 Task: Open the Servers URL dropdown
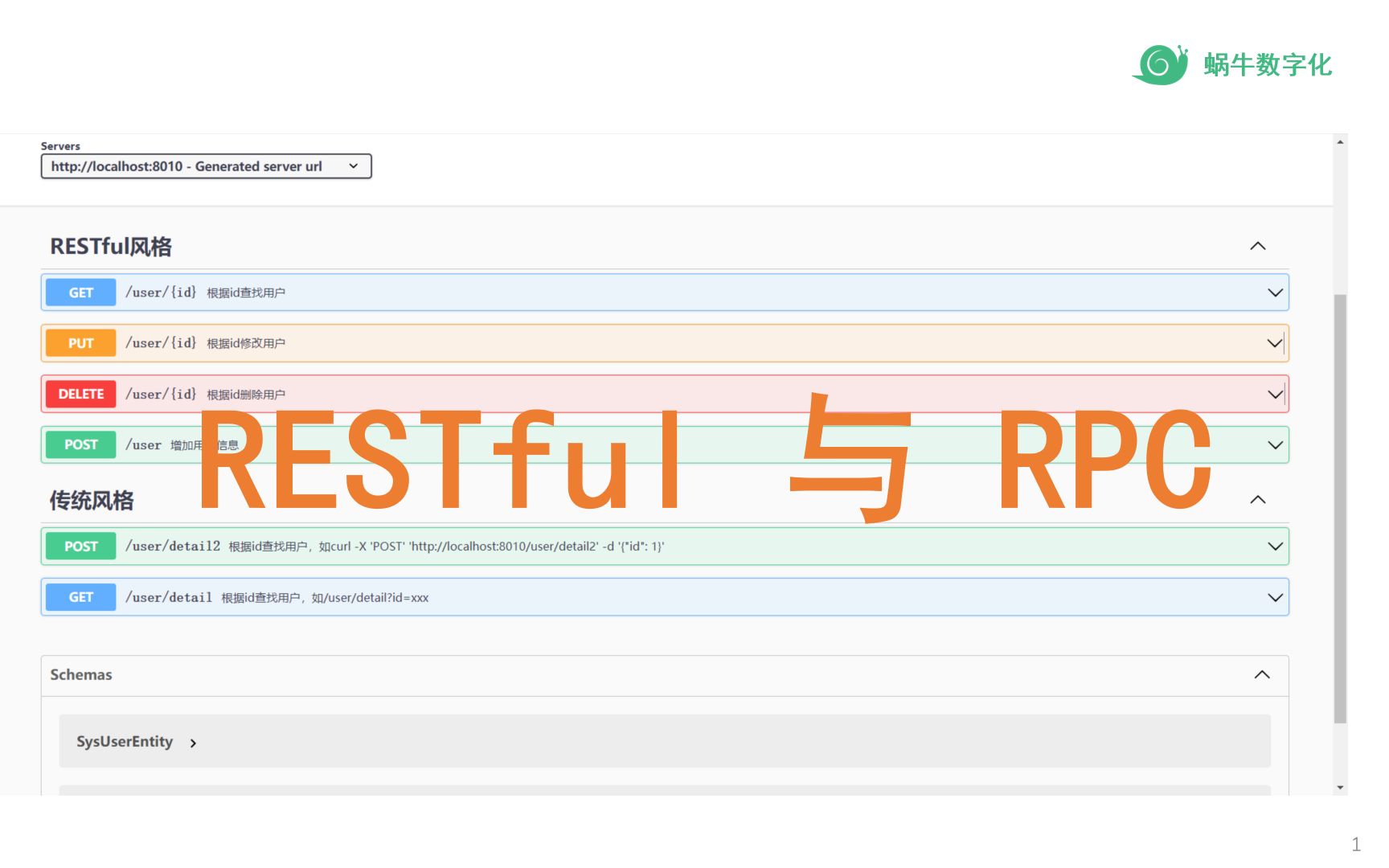(206, 166)
